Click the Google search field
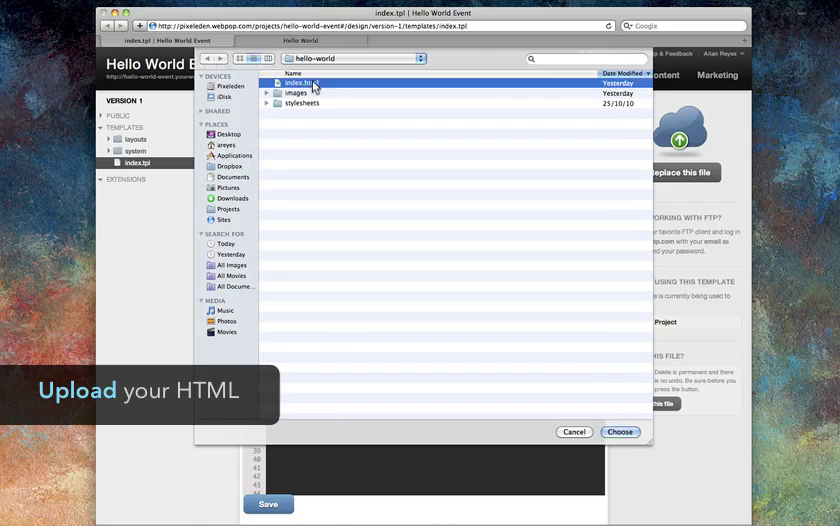840x526 pixels. pos(684,26)
